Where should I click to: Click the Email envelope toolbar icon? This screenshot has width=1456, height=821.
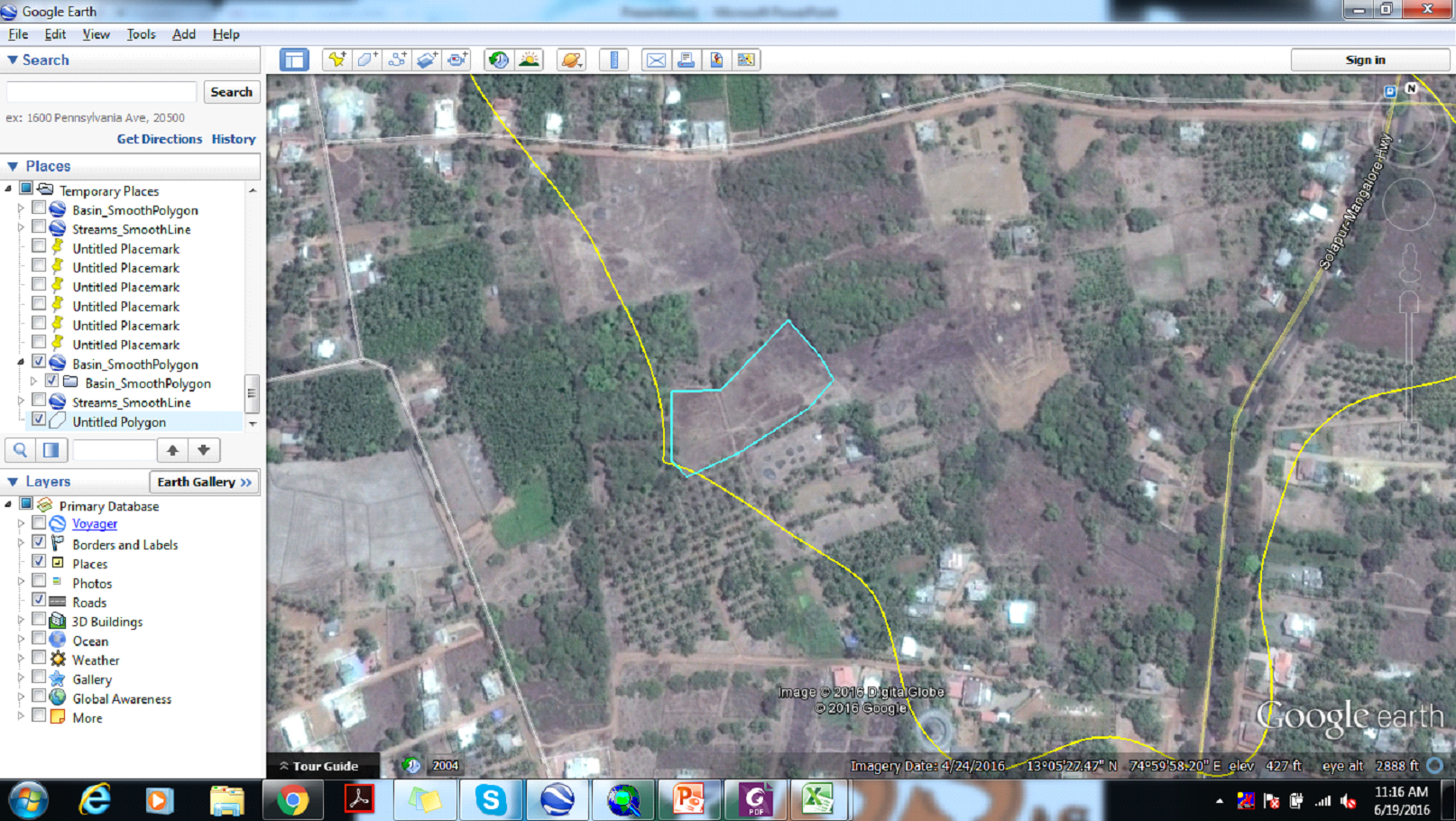pos(656,60)
